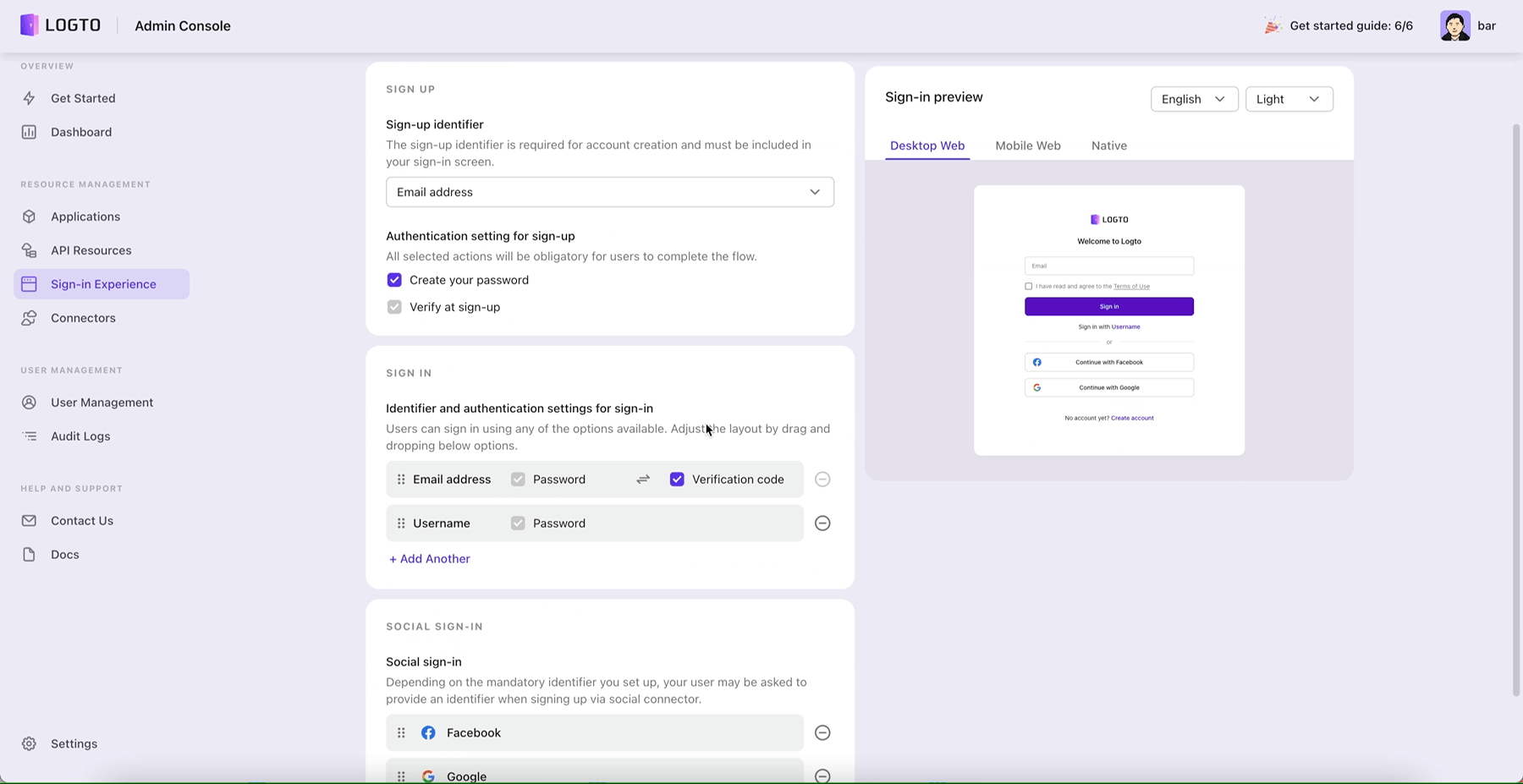This screenshot has width=1523, height=784.
Task: Open the Audit Logs page
Action: [80, 436]
